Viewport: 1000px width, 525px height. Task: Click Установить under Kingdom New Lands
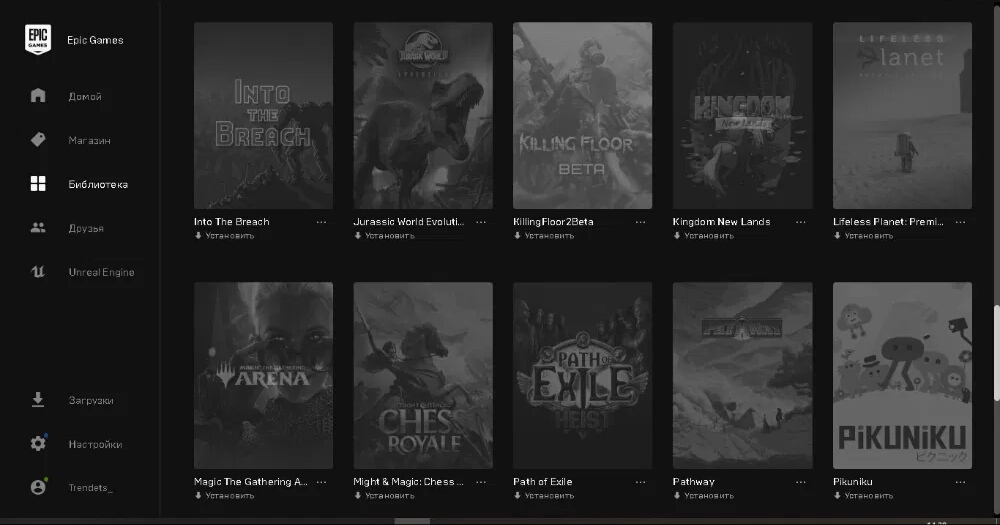[709, 235]
